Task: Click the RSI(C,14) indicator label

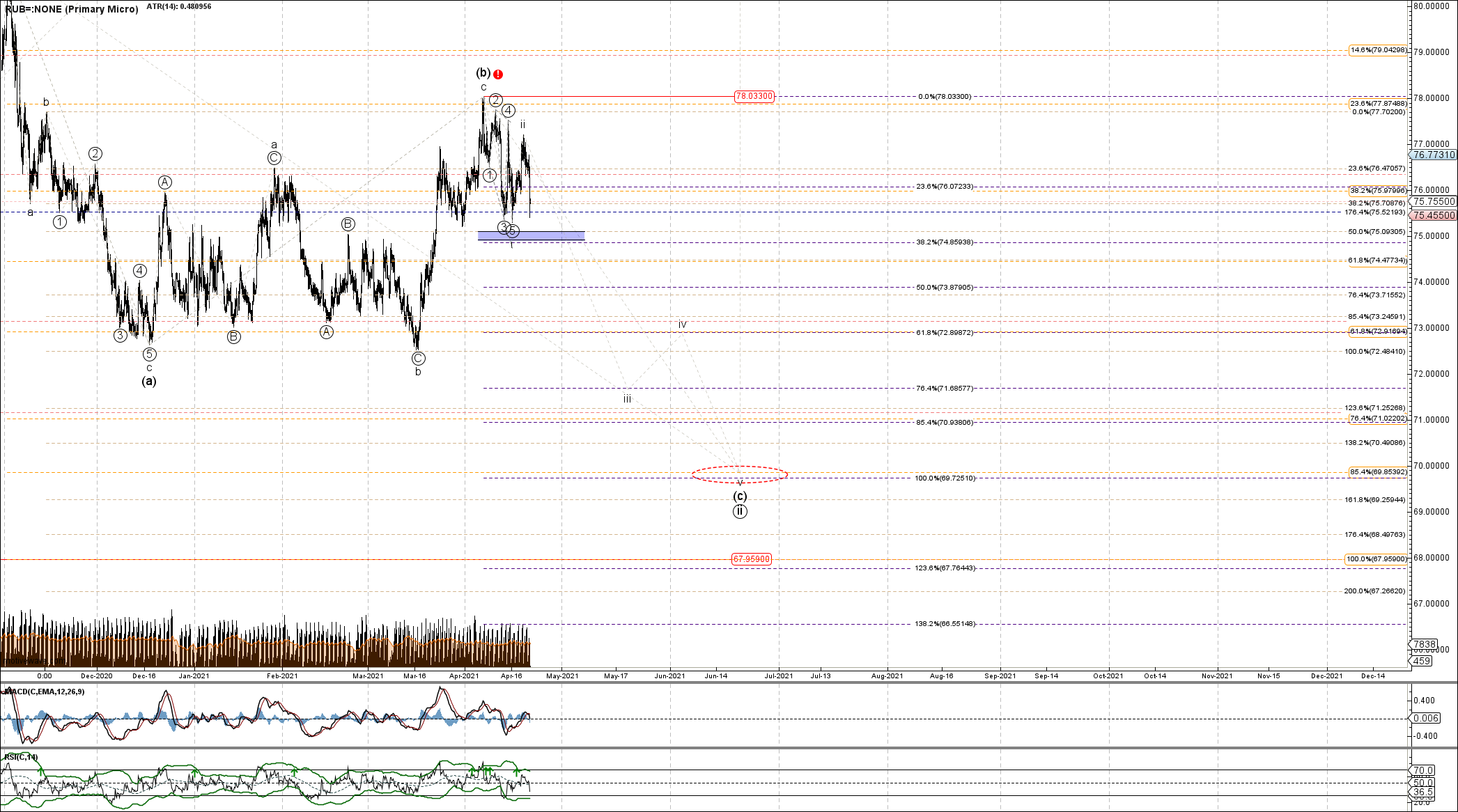Action: (21, 757)
